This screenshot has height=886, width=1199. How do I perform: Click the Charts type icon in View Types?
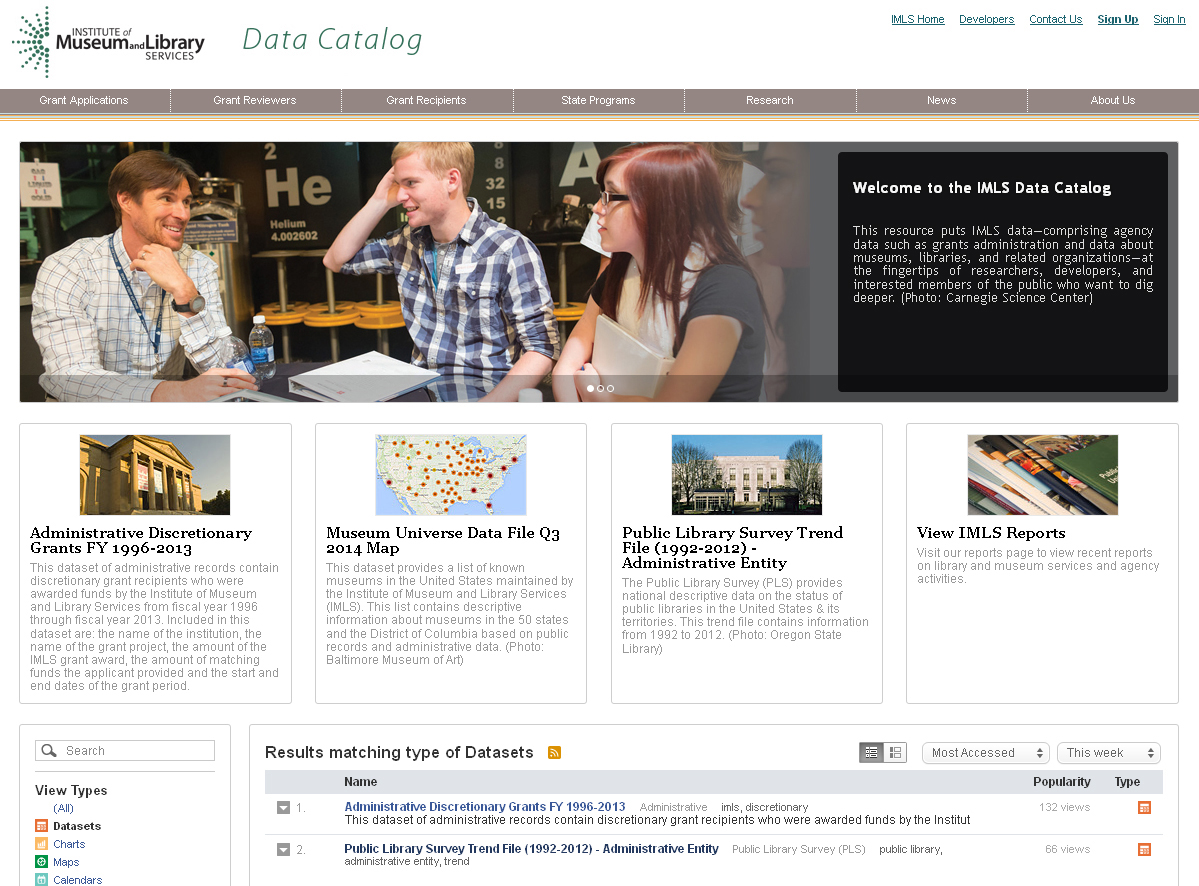[x=41, y=844]
